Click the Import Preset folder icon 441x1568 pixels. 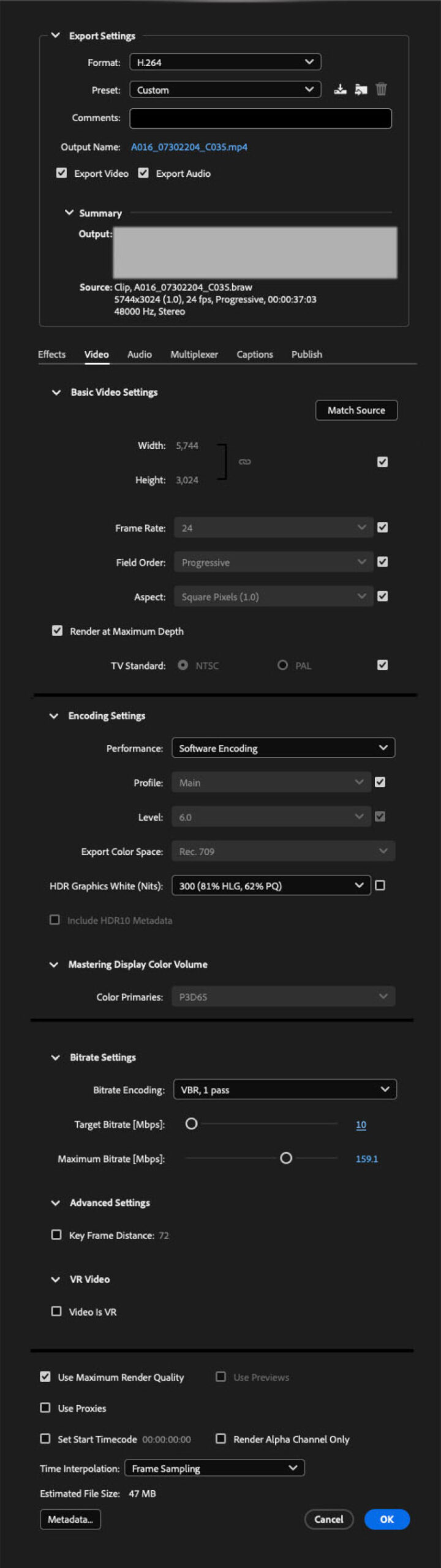tap(361, 89)
